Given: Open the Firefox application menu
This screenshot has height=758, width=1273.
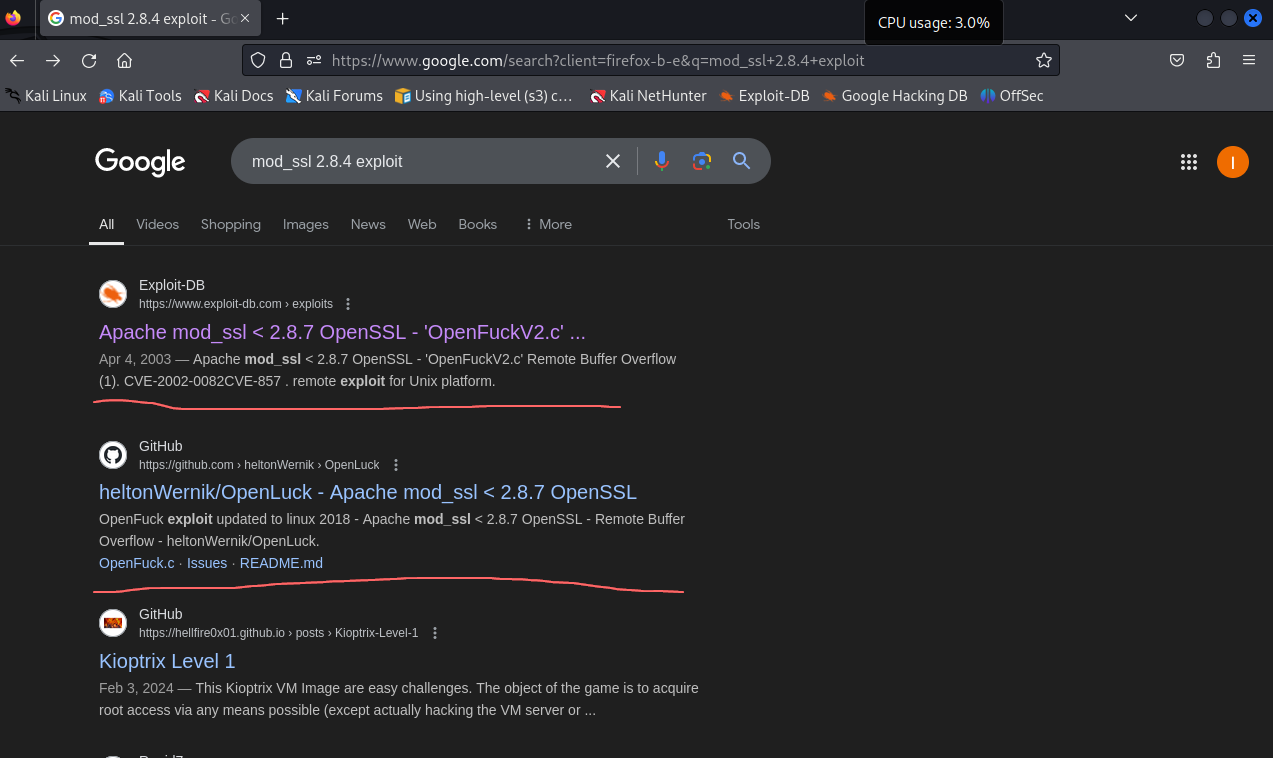Looking at the screenshot, I should (x=1249, y=60).
